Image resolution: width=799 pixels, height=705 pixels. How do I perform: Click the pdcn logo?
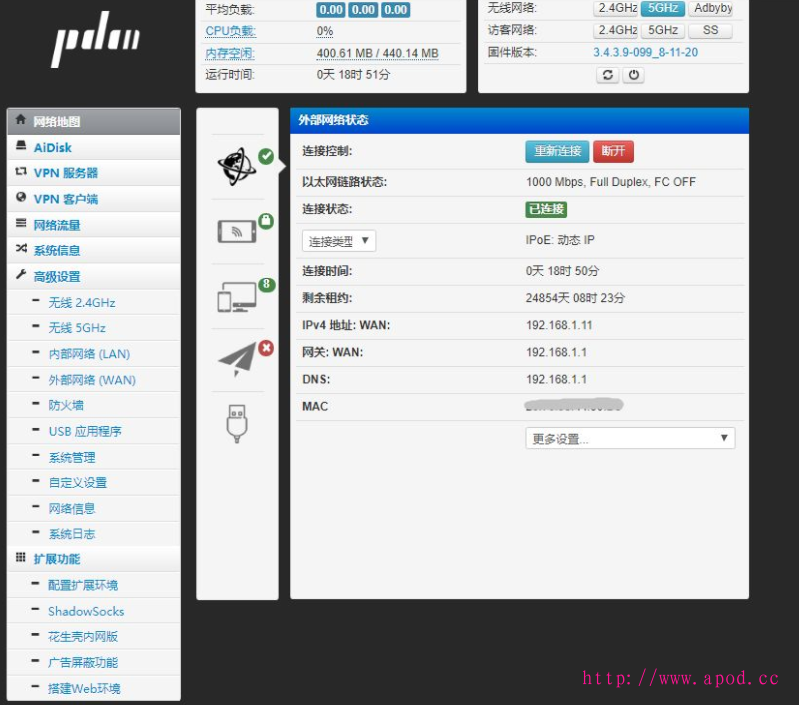(x=96, y=42)
